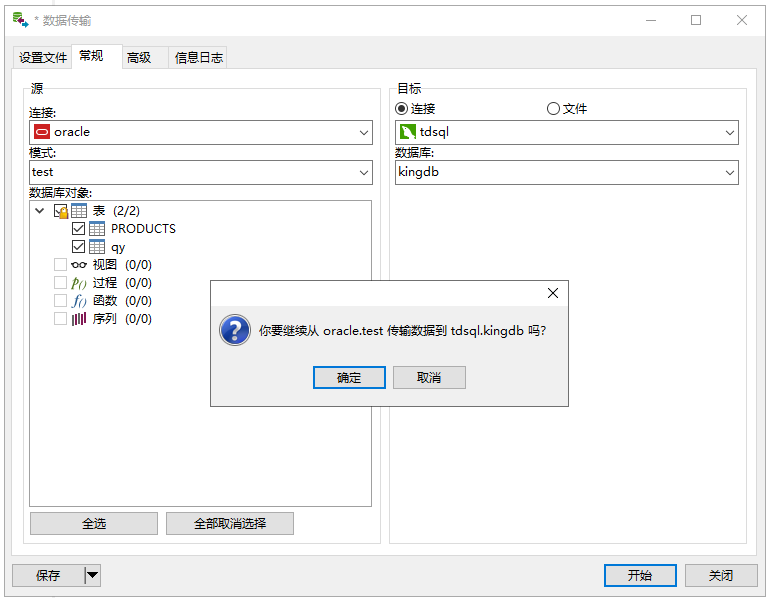Click the Data Transfer app icon in title bar
The width and height of the screenshot is (773, 598).
20,20
